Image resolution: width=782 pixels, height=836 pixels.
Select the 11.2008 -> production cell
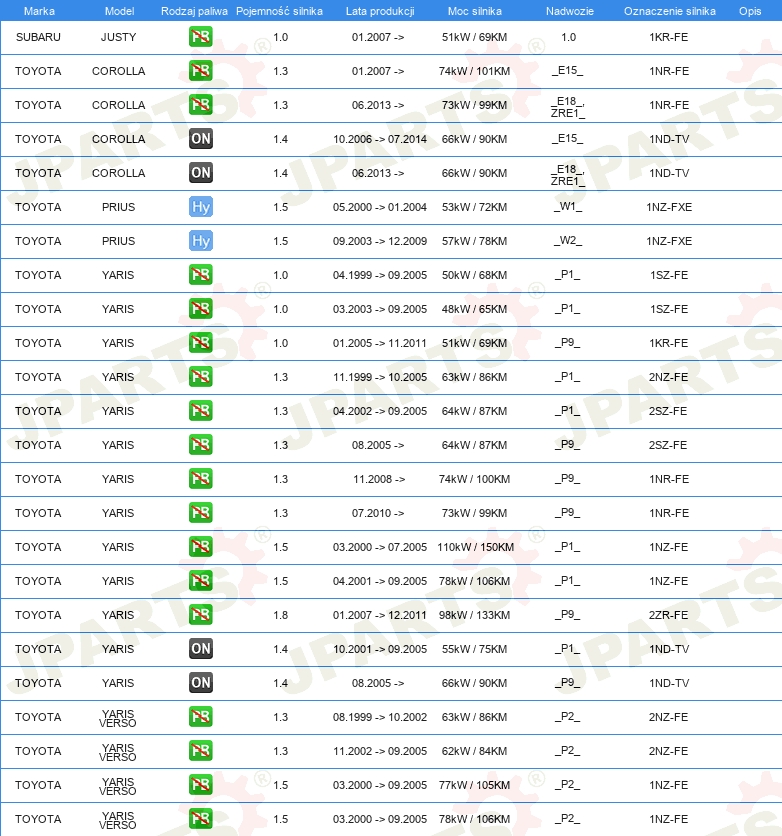pyautogui.click(x=379, y=479)
